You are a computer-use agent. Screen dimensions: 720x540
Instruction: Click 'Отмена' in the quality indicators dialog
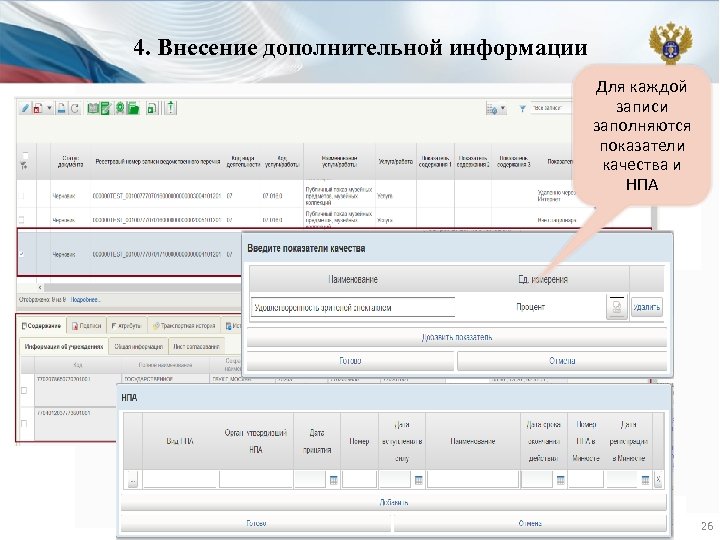562,361
